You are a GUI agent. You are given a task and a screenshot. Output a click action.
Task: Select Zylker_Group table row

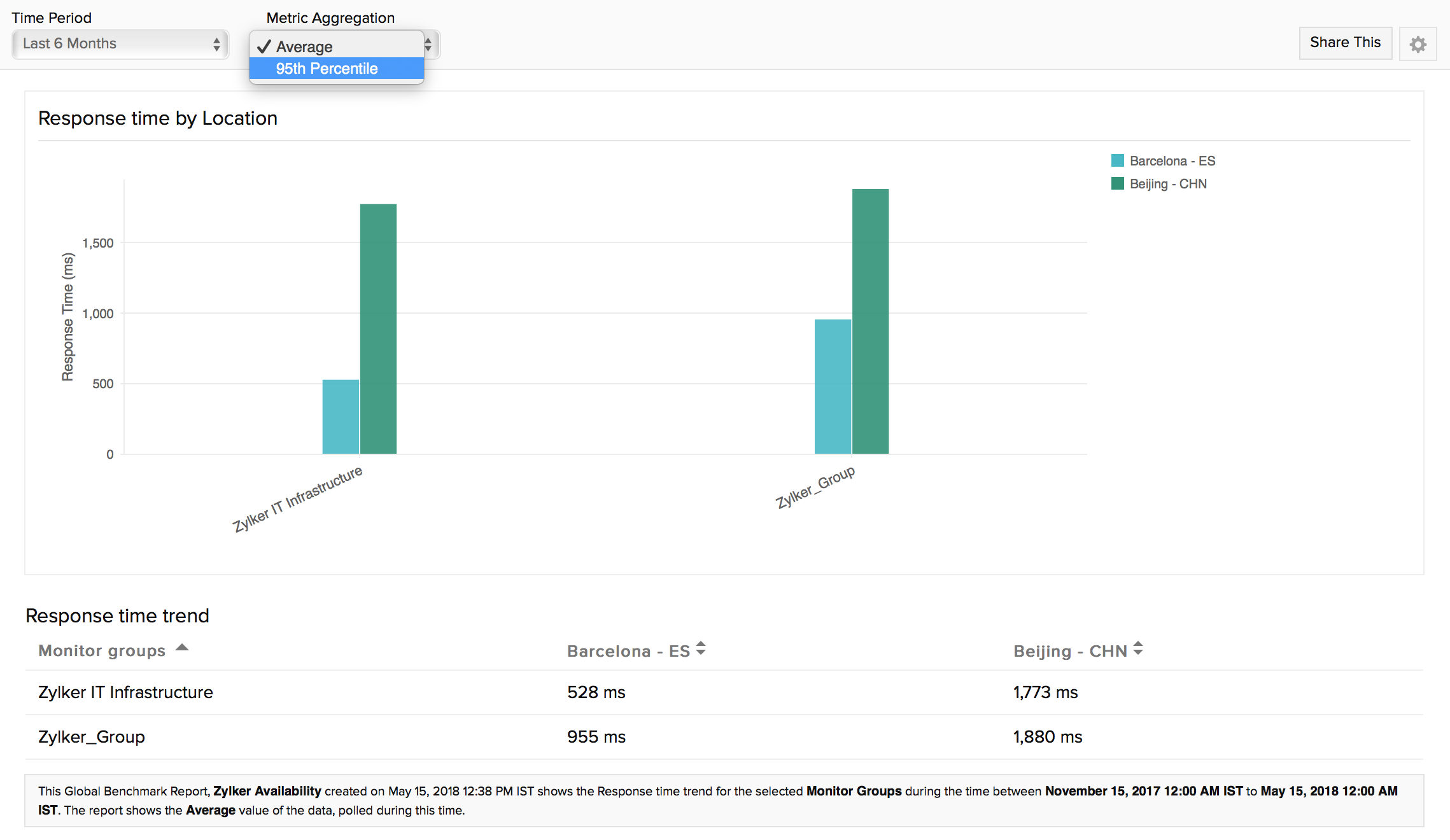point(92,737)
